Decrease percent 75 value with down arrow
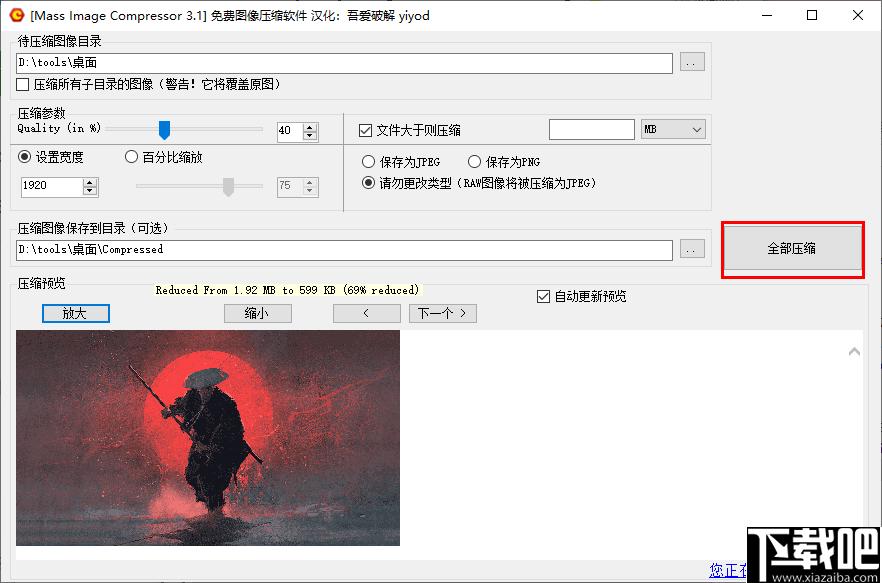Image resolution: width=882 pixels, height=583 pixels. (310, 191)
